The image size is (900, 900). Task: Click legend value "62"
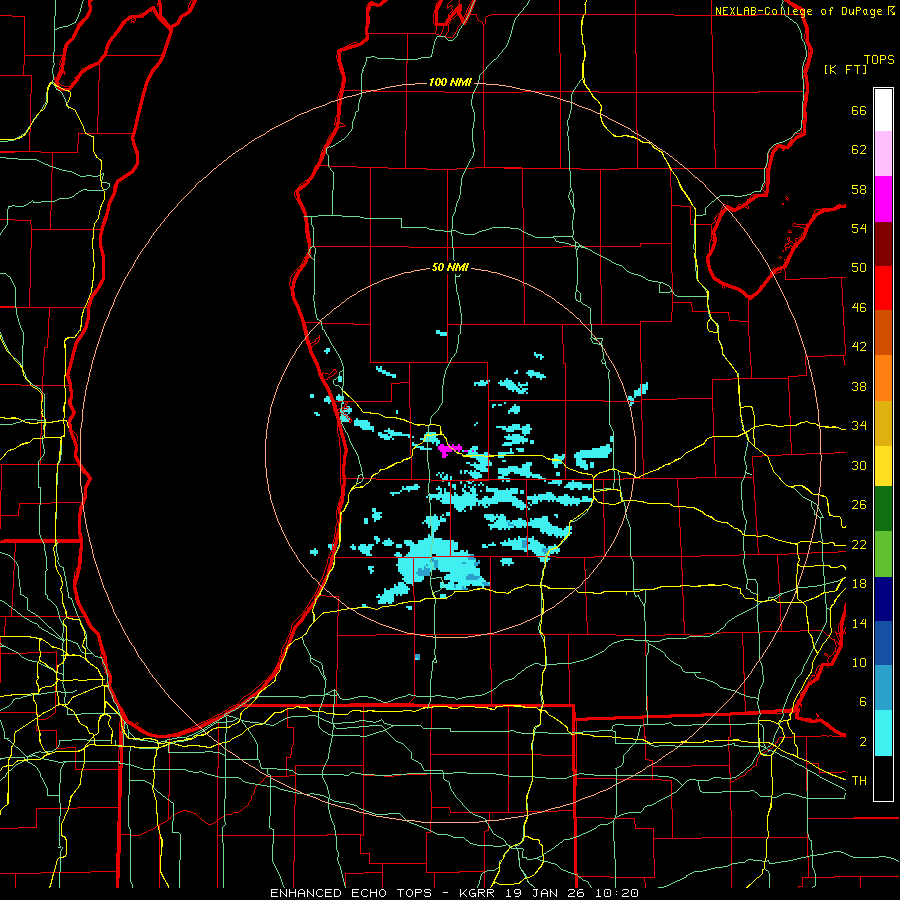click(859, 150)
